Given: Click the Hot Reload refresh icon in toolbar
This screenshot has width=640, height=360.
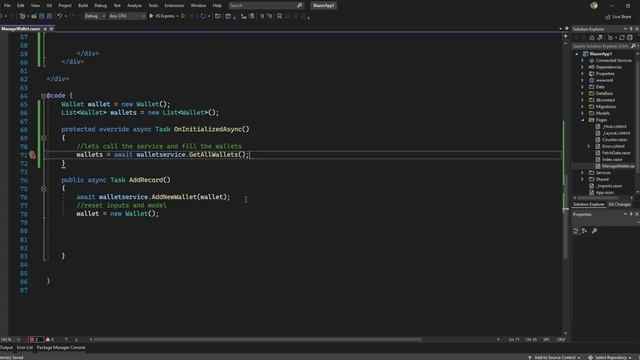Looking at the screenshot, I should 203,16.
